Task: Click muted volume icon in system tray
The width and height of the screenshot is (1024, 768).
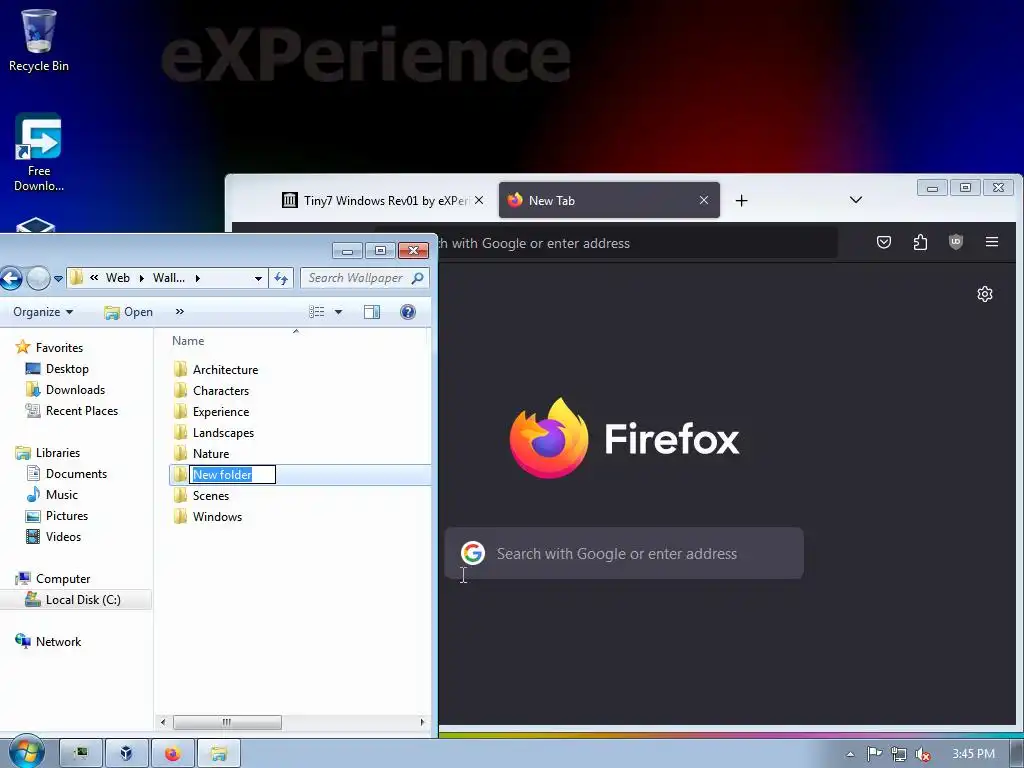Action: [922, 754]
